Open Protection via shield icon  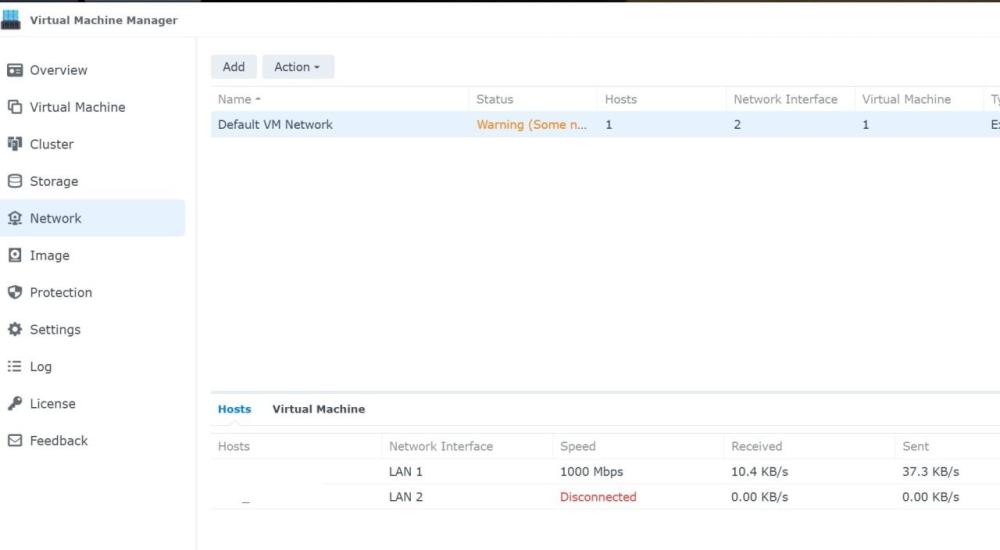(15, 292)
